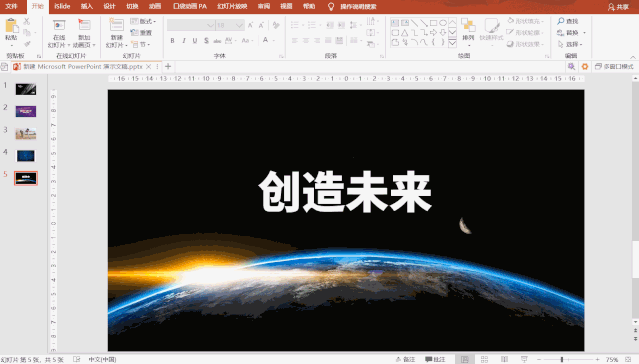This screenshot has height=364, width=639.
Task: Click the Quick Styles icon
Action: click(x=491, y=26)
